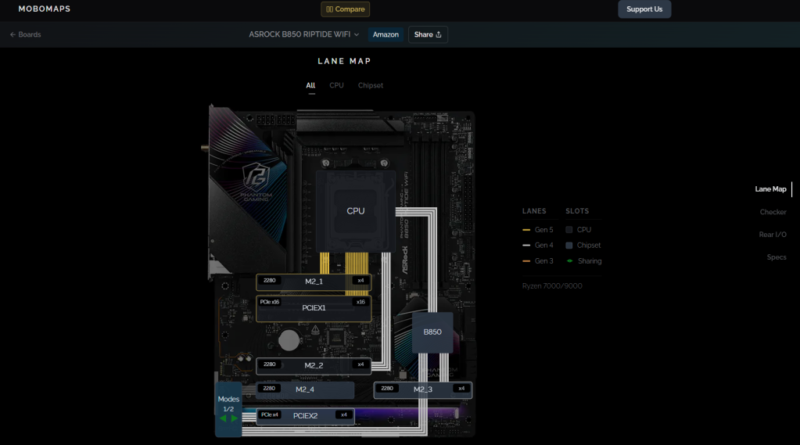This screenshot has height=445, width=800.
Task: Select the M2_3 slot
Action: click(422, 389)
